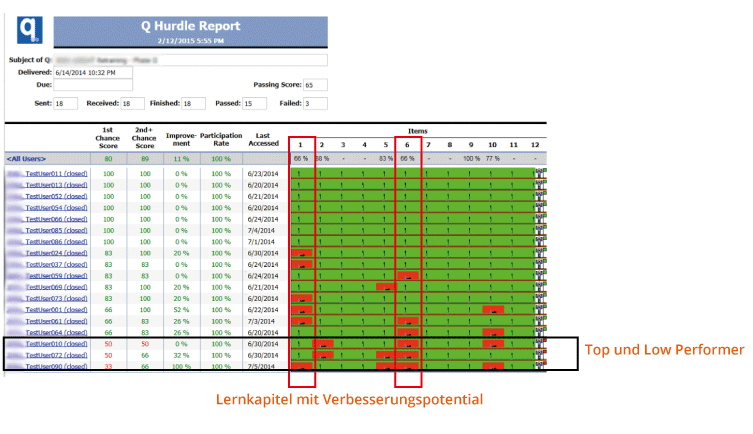Click TestUser024's red item 1 cell
The height and width of the screenshot is (434, 753).
pyautogui.click(x=302, y=253)
